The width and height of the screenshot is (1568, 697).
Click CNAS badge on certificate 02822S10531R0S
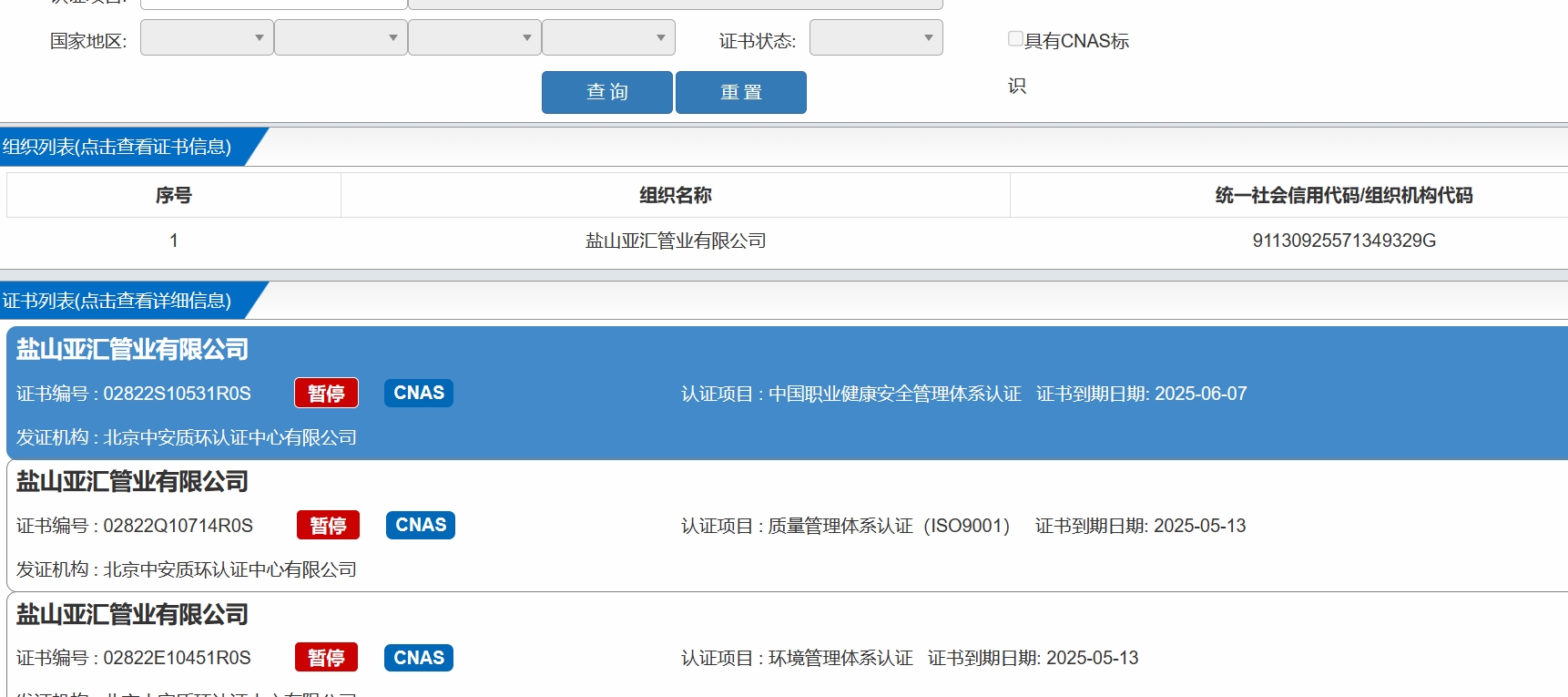pos(419,393)
